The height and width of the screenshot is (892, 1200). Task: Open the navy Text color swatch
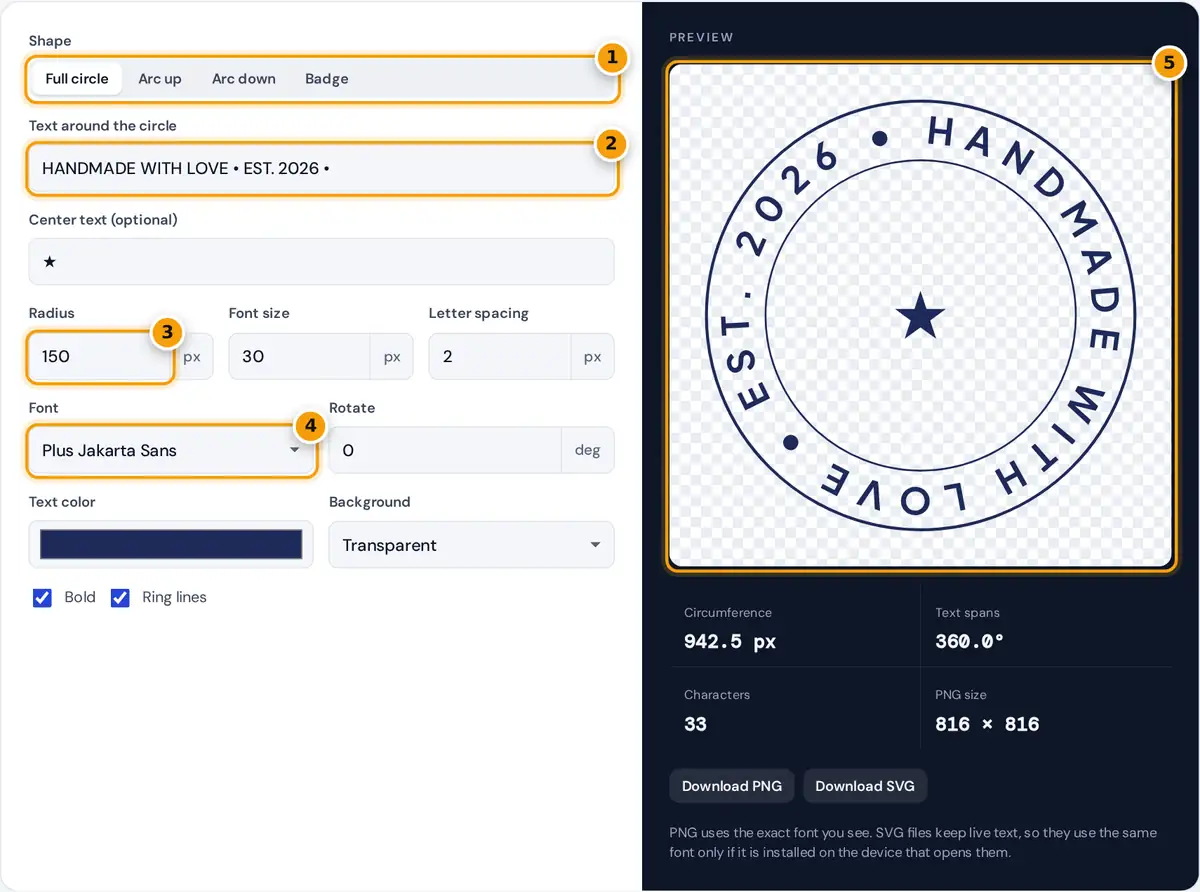[171, 545]
